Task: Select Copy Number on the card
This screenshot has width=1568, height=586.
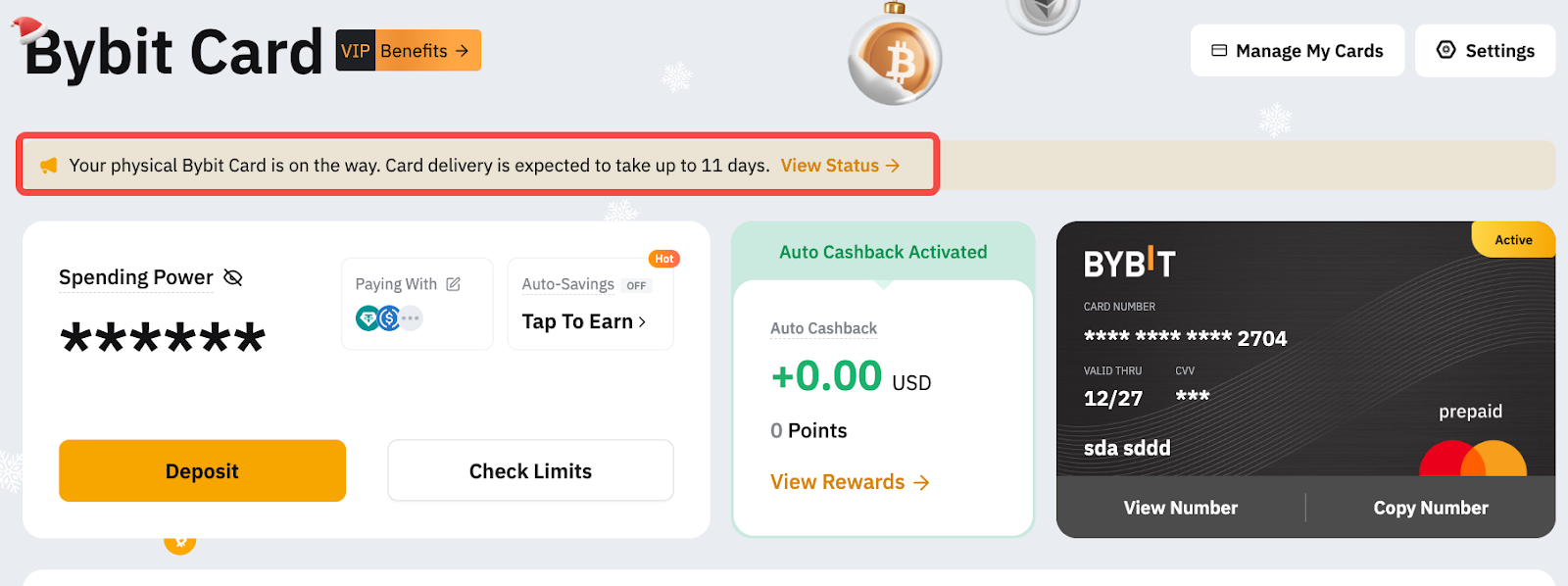Action: point(1430,508)
